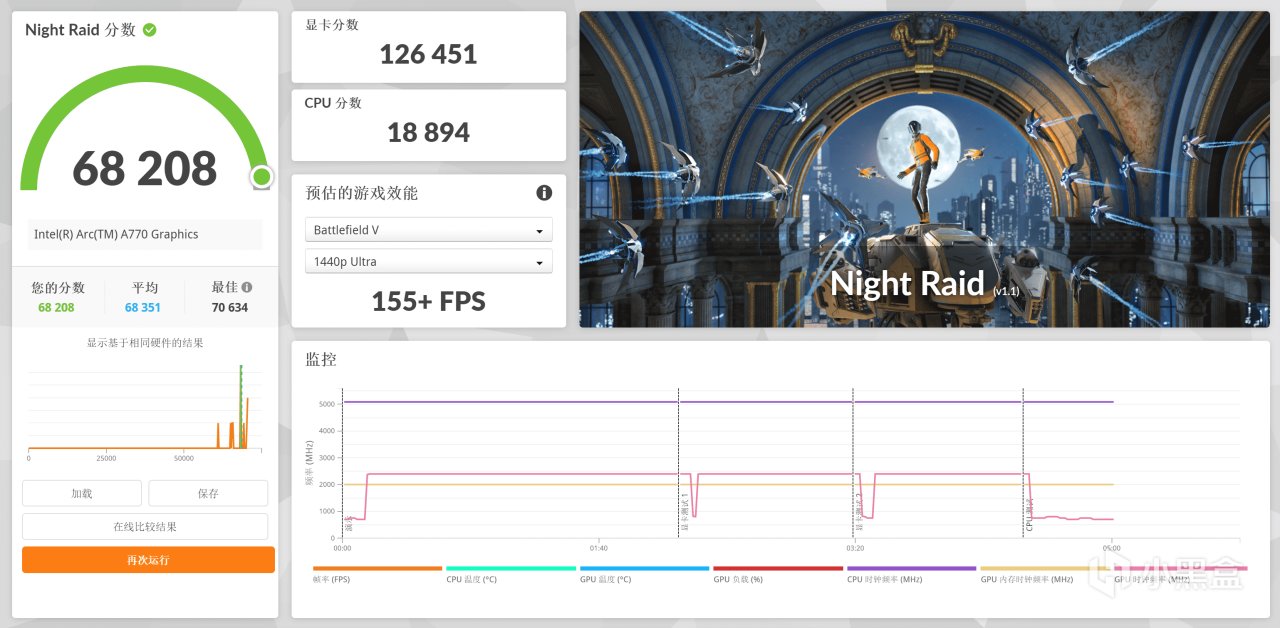This screenshot has height=628, width=1280.
Task: Click the info icon next to 最佳
Action: point(247,287)
